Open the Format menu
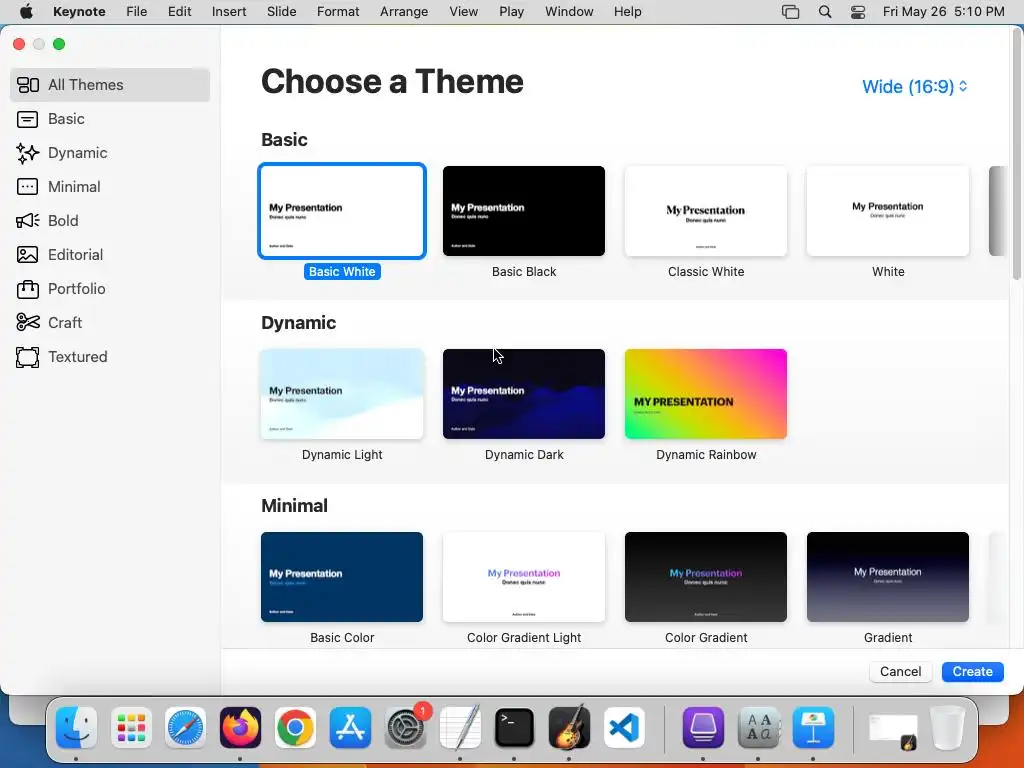Image resolution: width=1024 pixels, height=768 pixels. point(338,12)
